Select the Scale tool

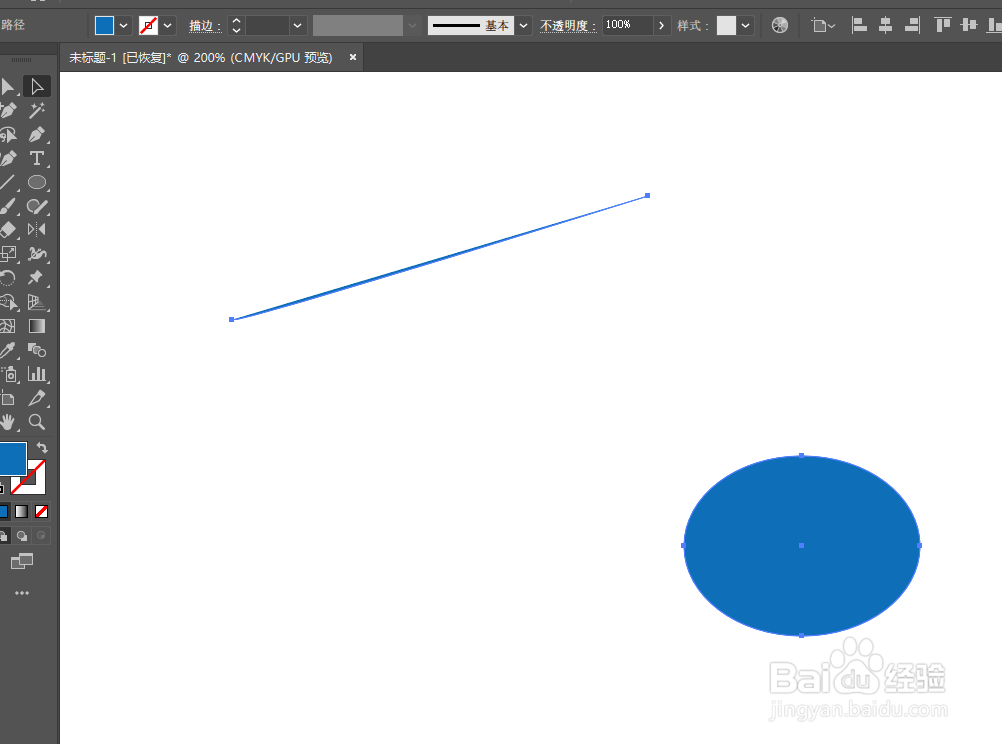[x=8, y=254]
